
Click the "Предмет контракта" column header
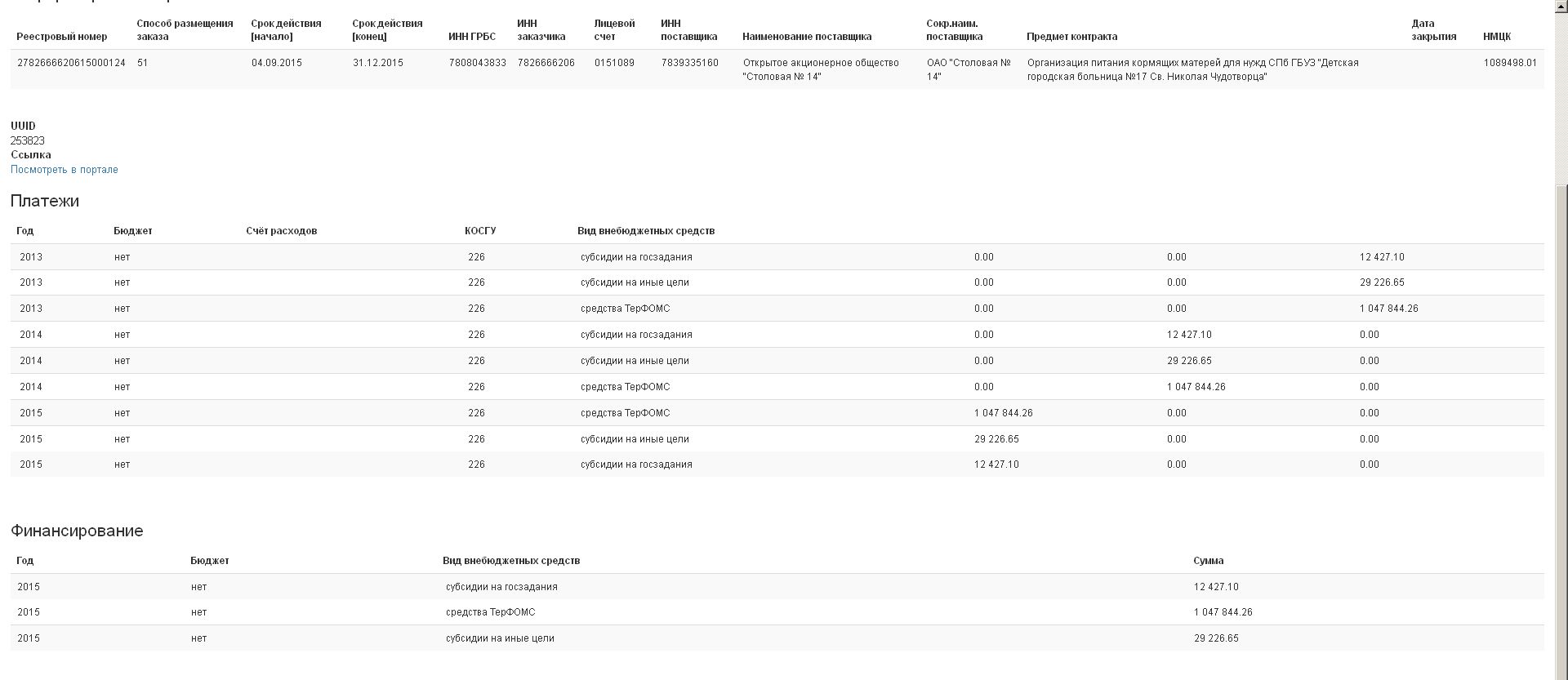tap(1072, 37)
